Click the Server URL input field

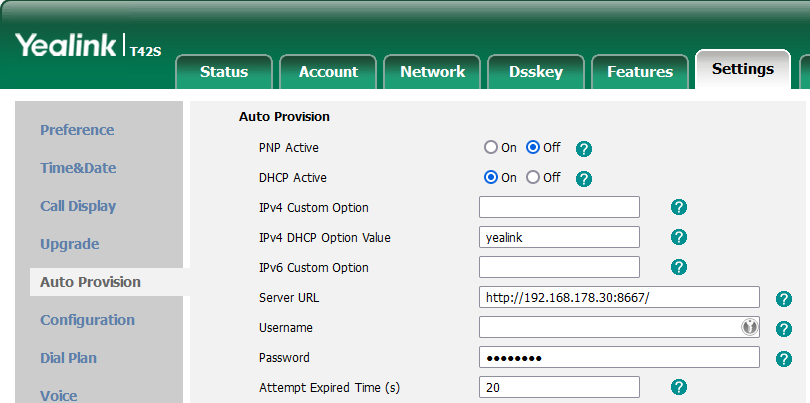[619, 297]
